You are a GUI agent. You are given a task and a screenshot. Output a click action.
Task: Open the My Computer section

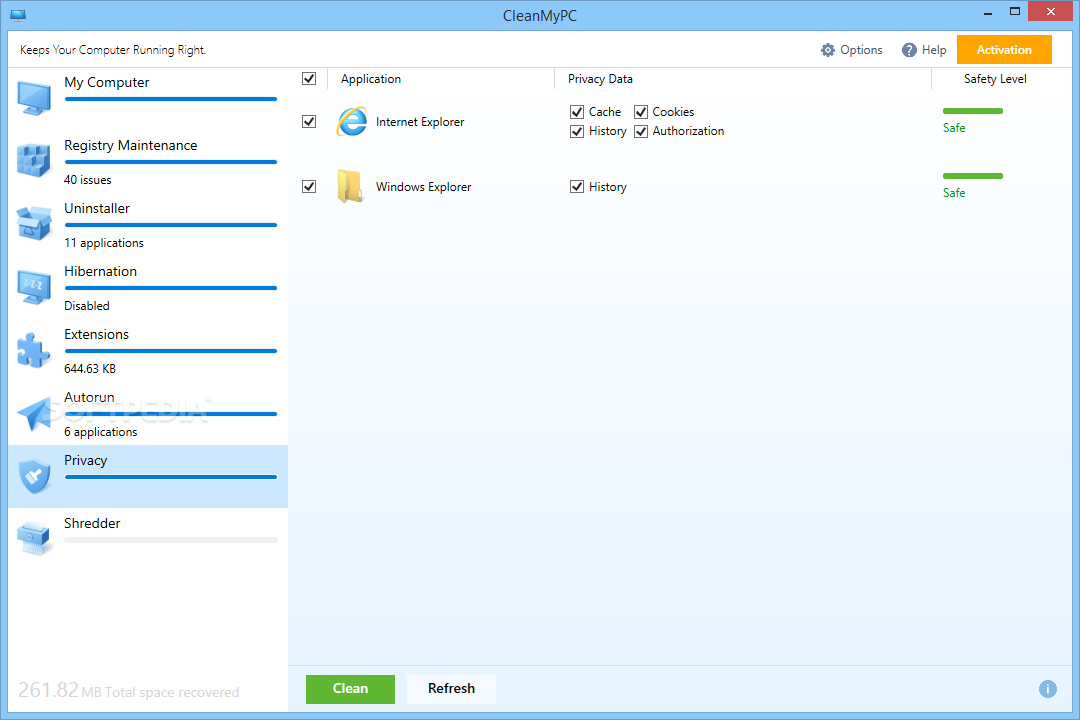coord(148,98)
